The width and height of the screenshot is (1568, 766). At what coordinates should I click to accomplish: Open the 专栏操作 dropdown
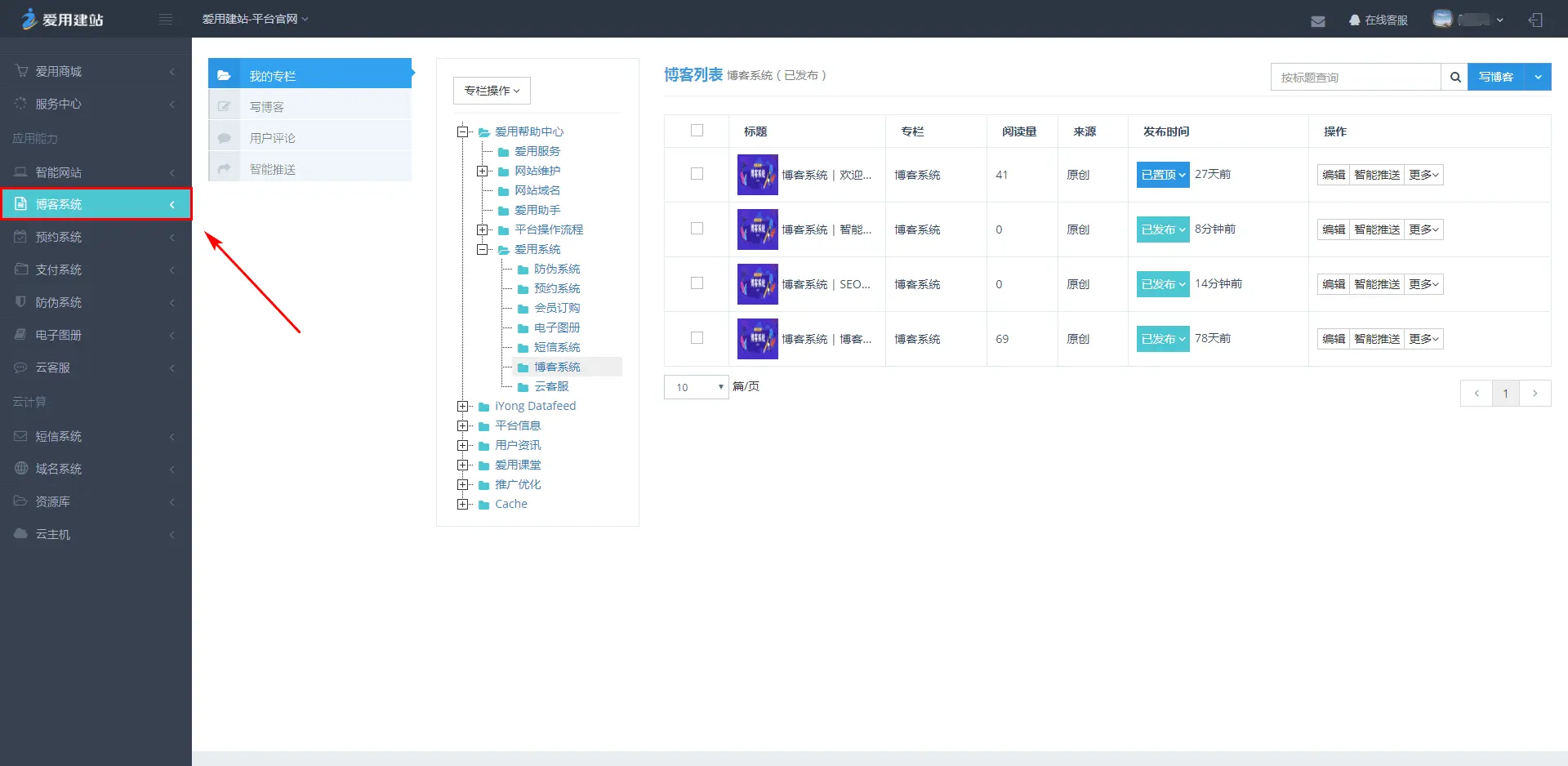[x=492, y=91]
